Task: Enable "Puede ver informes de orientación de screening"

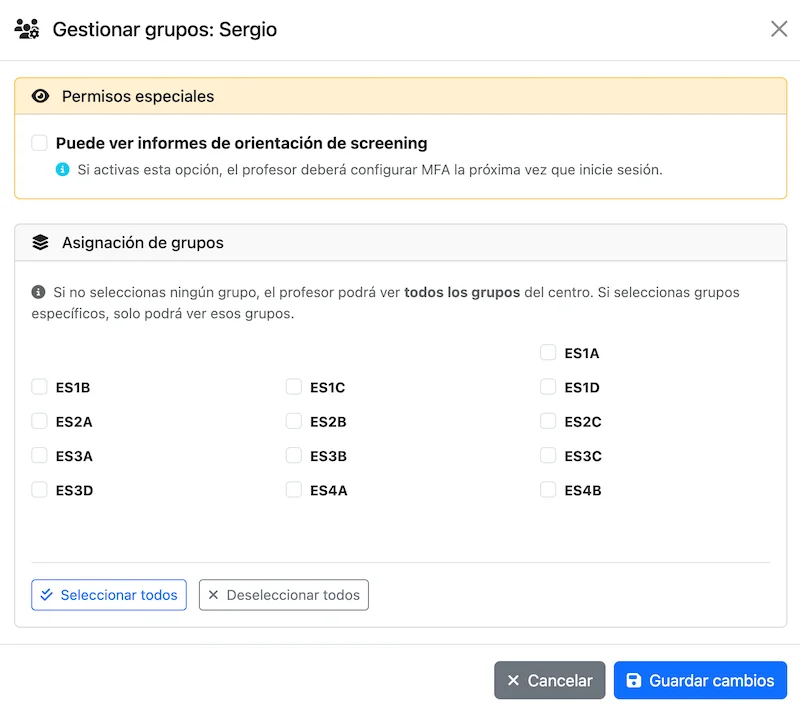Action: tap(39, 143)
